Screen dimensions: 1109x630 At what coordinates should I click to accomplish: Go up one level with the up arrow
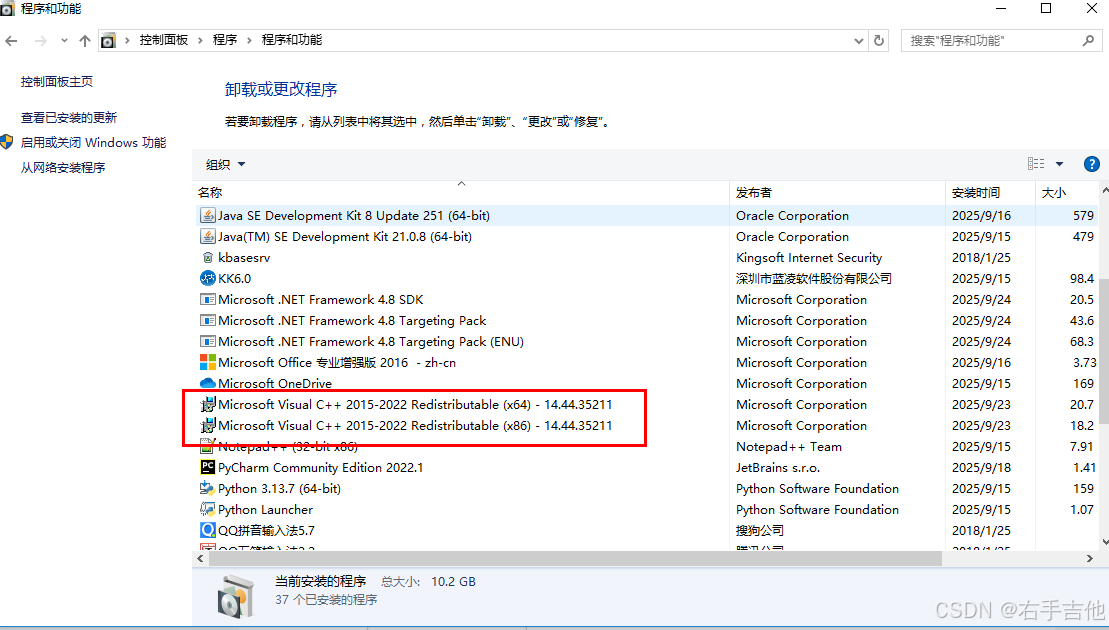pos(85,41)
